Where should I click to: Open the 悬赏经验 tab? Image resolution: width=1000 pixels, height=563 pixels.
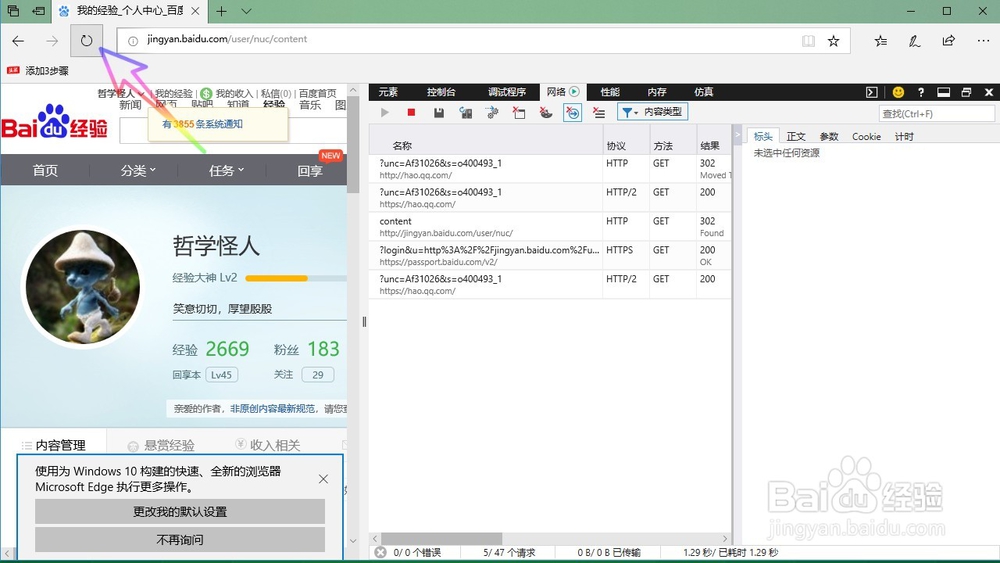pyautogui.click(x=161, y=445)
